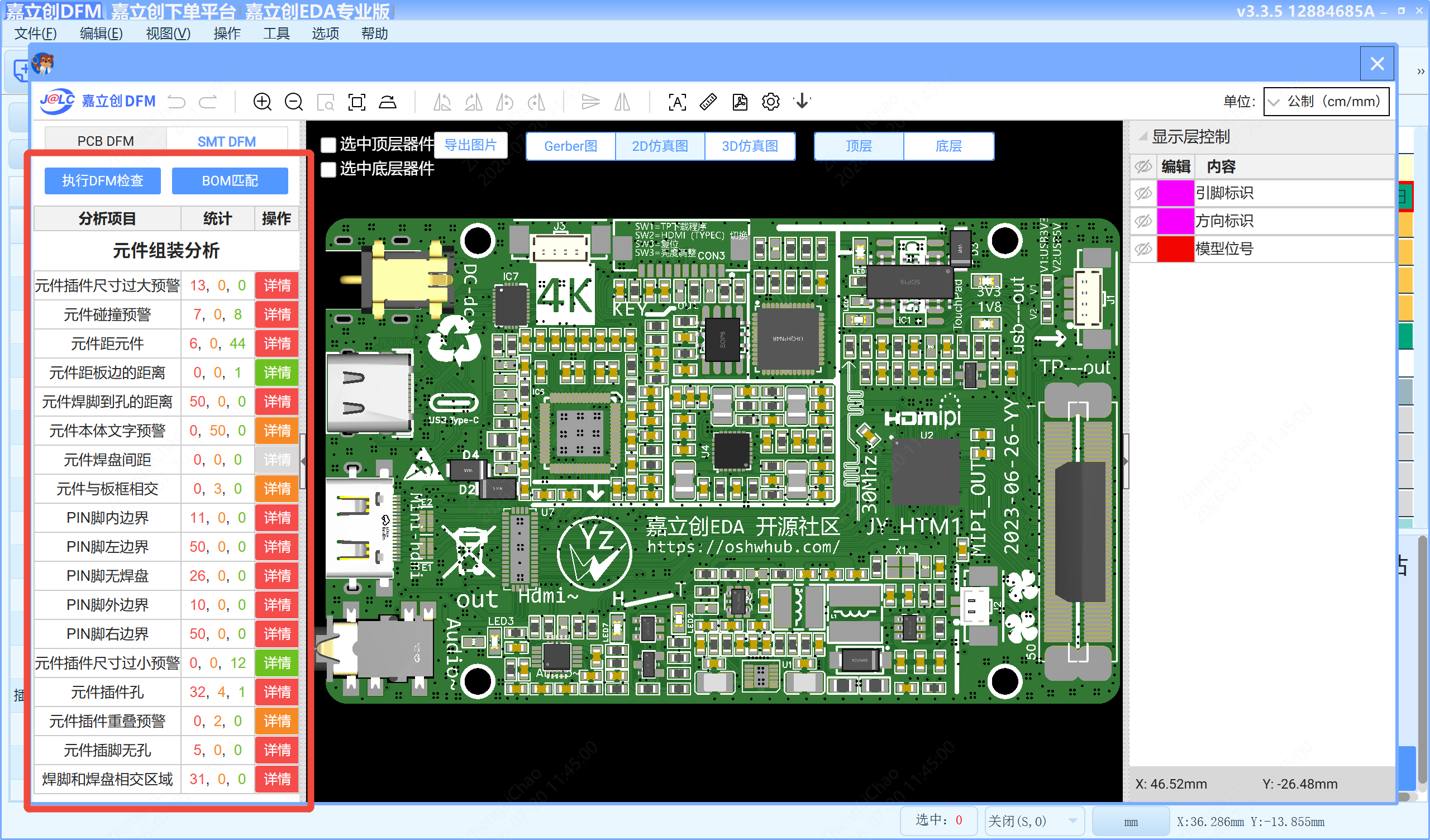Click the double-chevron overflow at right edge
This screenshot has height=840, width=1430.
click(1421, 71)
